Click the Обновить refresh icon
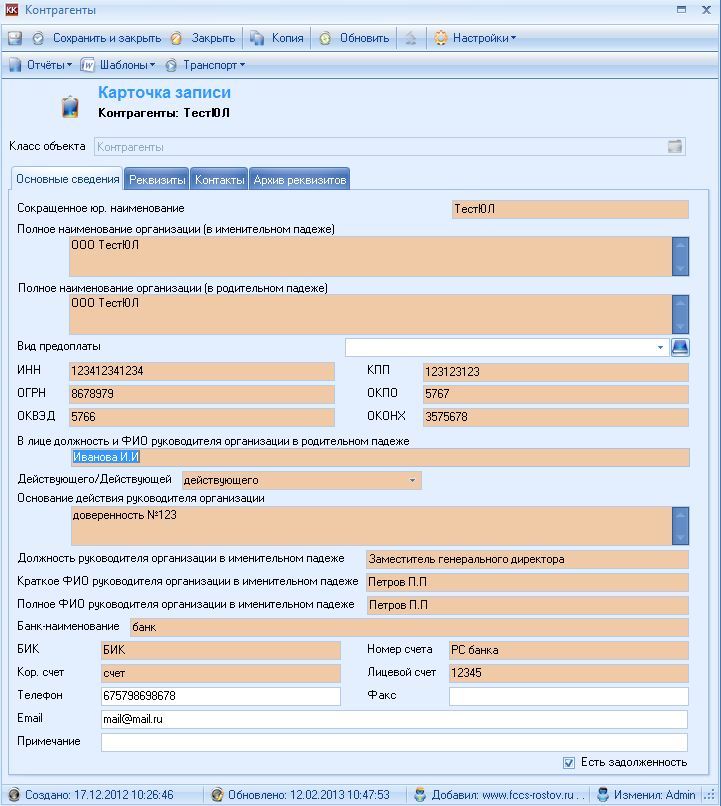721x806 pixels. [x=325, y=39]
